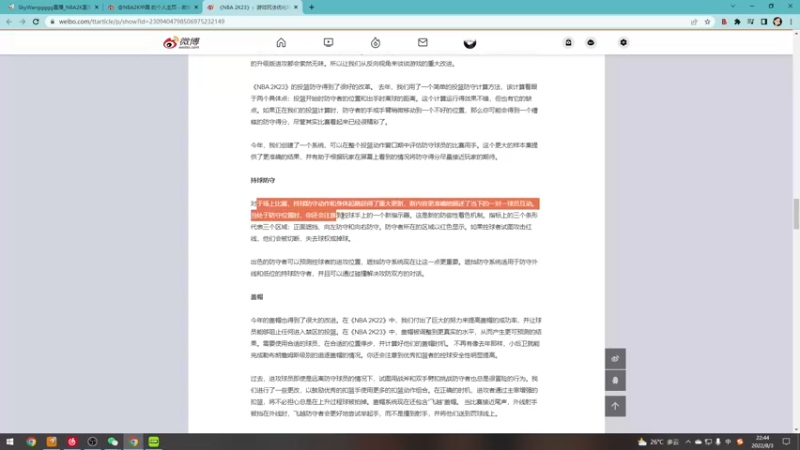This screenshot has width=800, height=450.
Task: Click the share page icon in address bar
Action: pos(694,21)
